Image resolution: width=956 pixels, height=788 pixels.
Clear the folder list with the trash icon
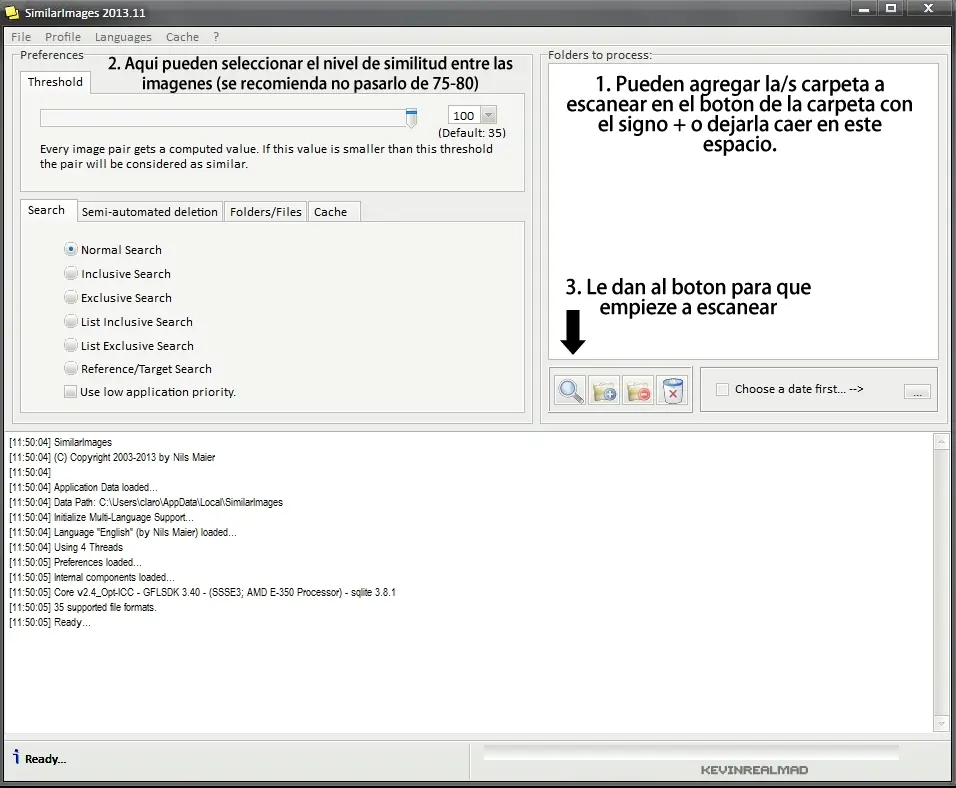click(x=672, y=390)
